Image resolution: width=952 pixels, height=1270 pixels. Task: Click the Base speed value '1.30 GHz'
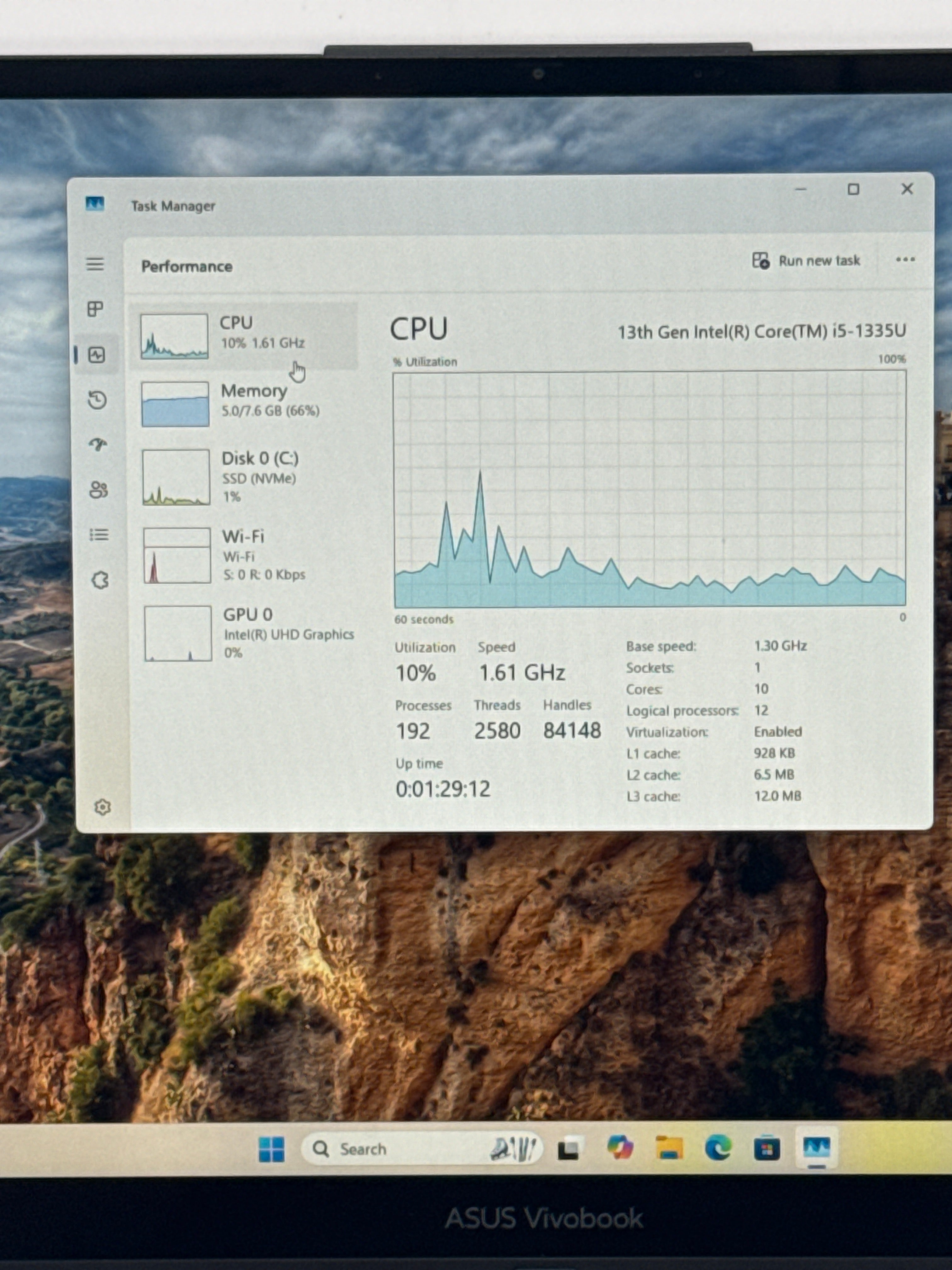pyautogui.click(x=780, y=646)
